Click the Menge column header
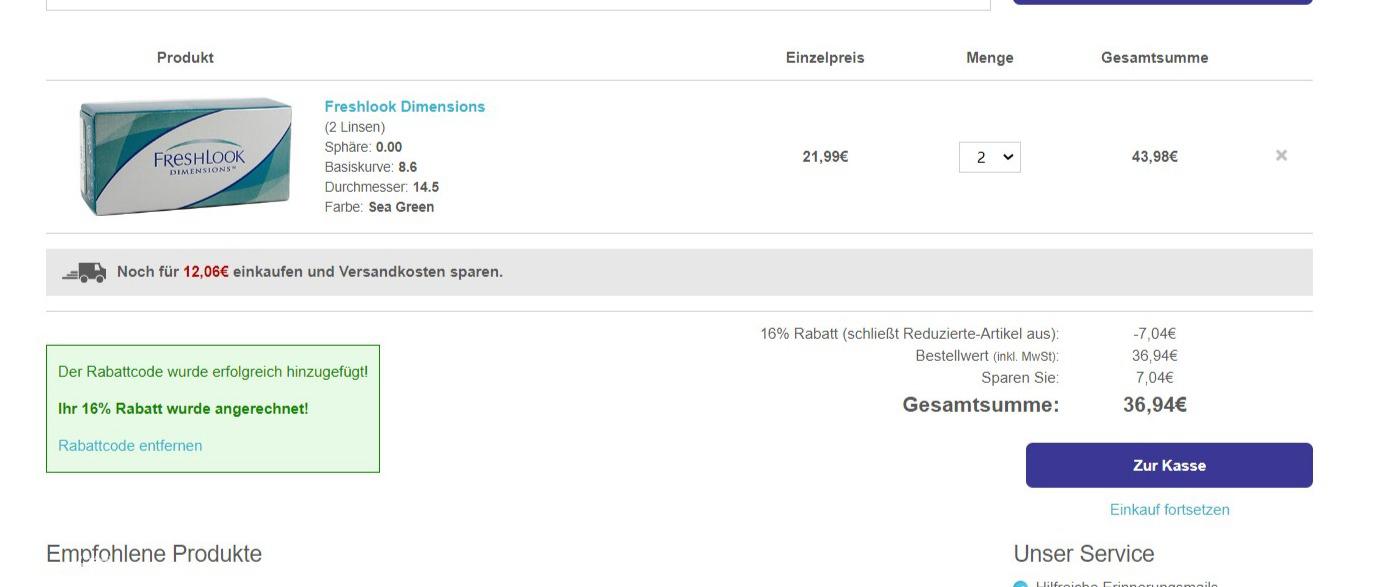The image size is (1378, 587). pos(990,58)
